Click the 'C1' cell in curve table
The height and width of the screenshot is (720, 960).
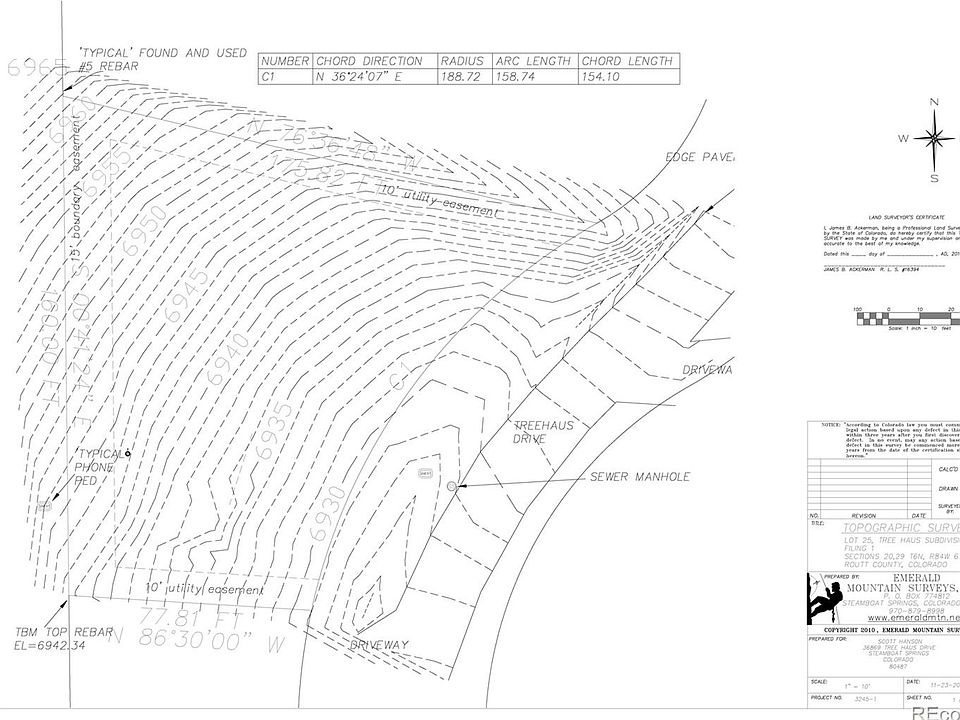tap(267, 77)
